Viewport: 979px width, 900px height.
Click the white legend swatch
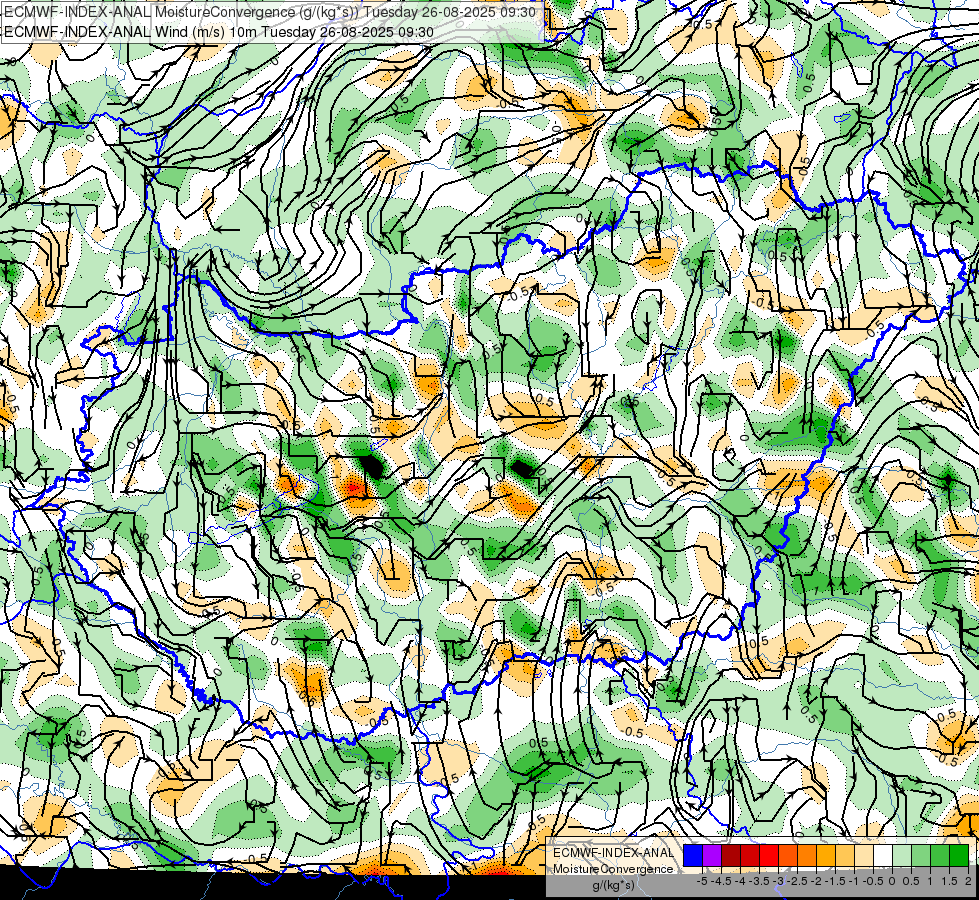[883, 856]
